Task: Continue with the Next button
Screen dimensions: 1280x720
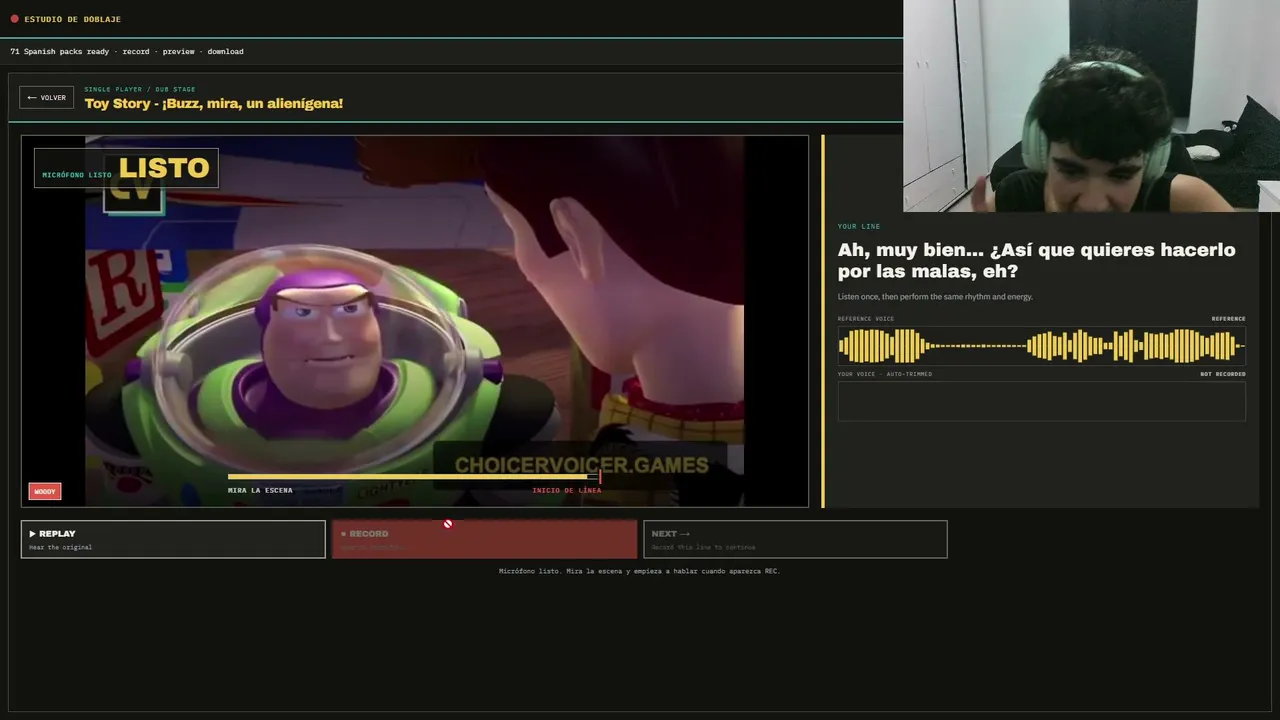Action: tap(795, 539)
